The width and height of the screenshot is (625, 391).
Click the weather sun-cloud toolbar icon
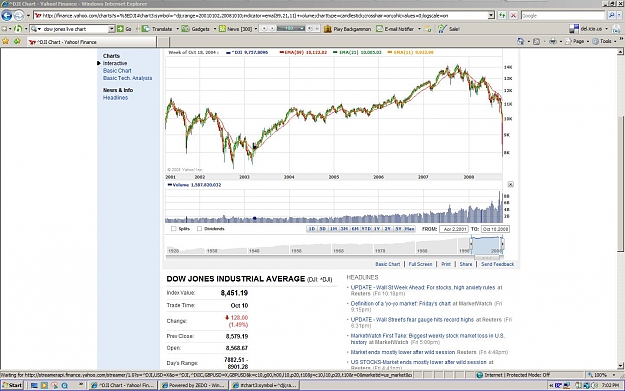pos(428,29)
